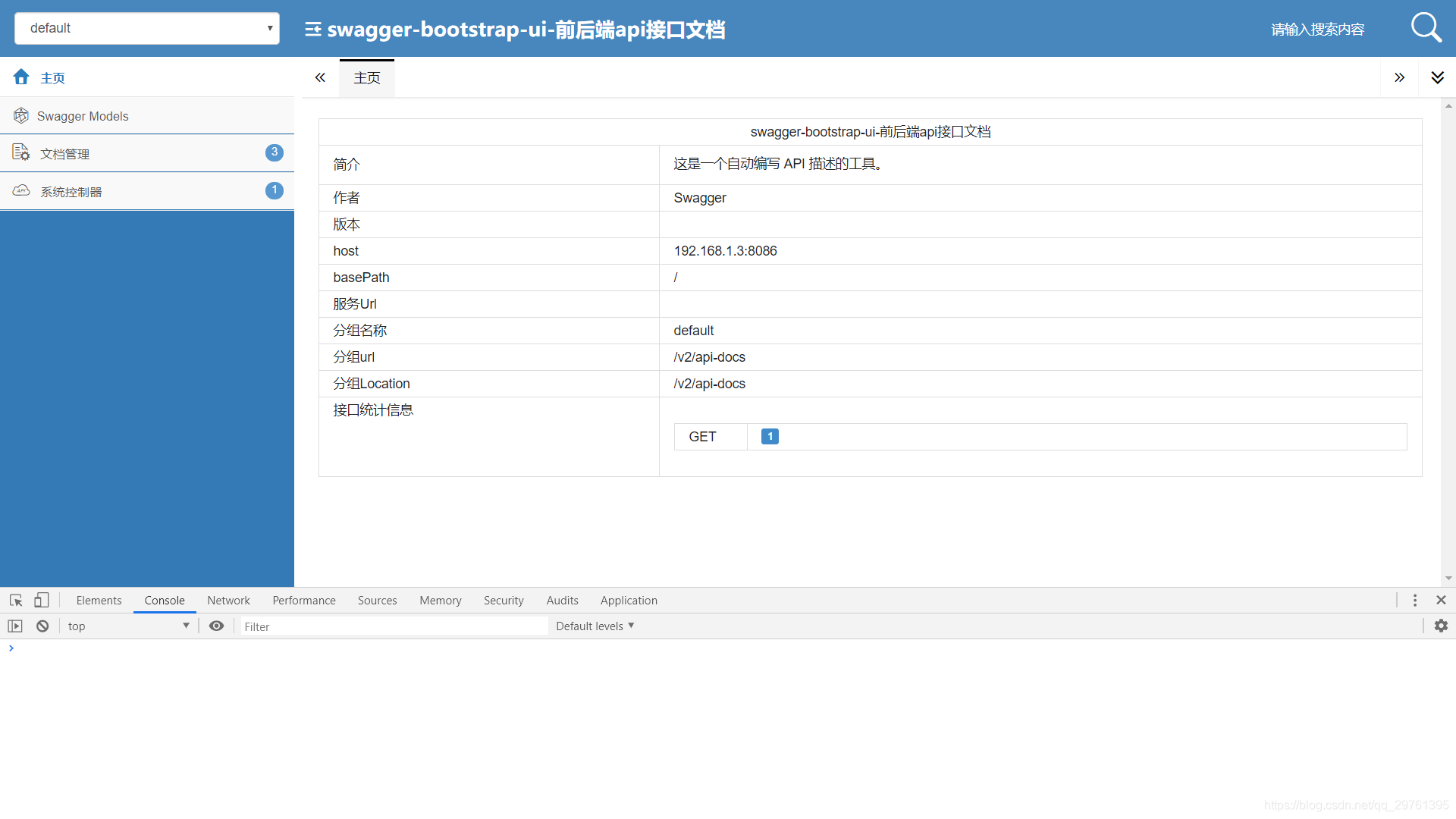Click the badge 1 on 系统控制器
The width and height of the screenshot is (1456, 819).
275,190
